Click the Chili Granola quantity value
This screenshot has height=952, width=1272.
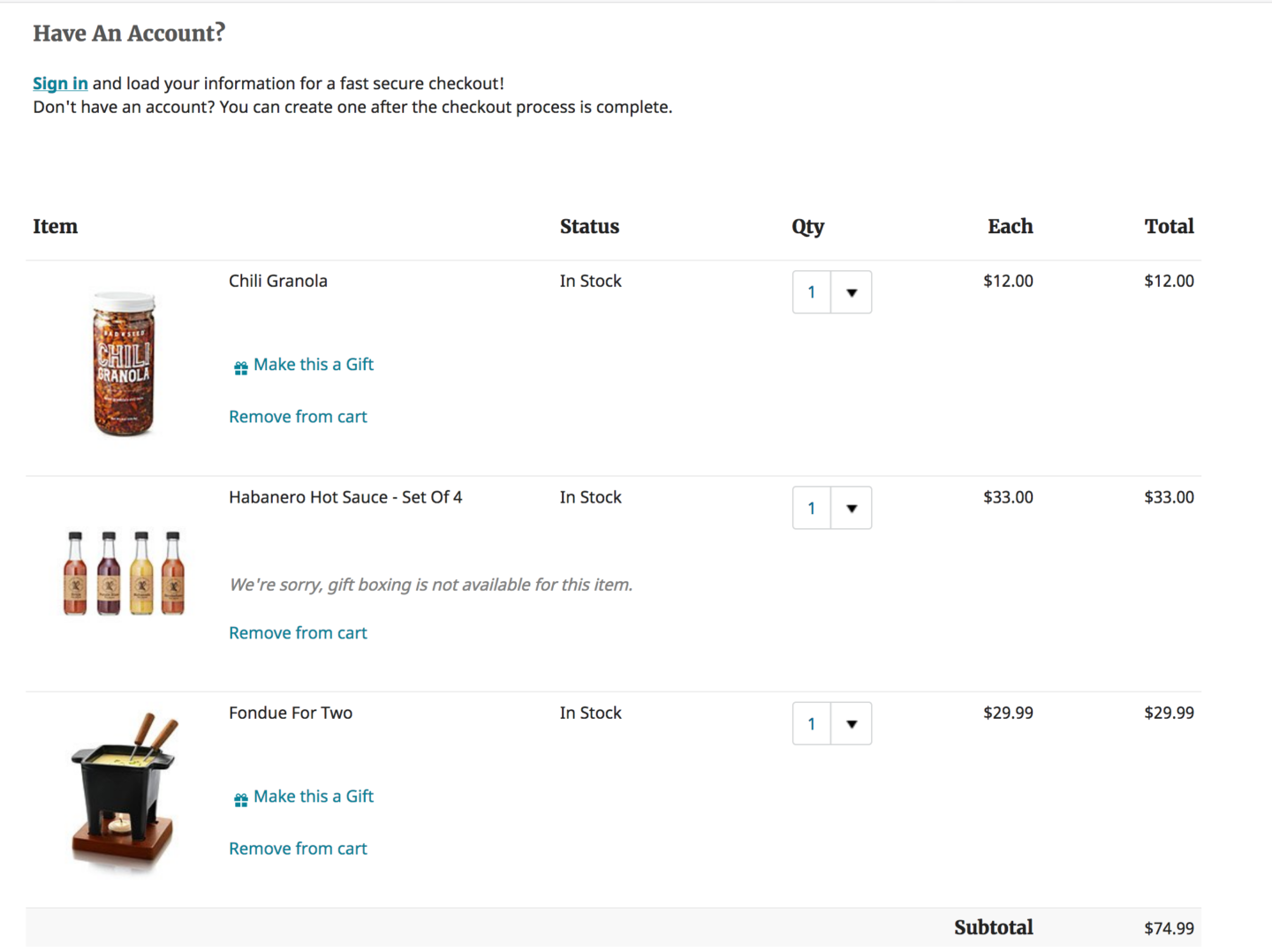pyautogui.click(x=812, y=292)
